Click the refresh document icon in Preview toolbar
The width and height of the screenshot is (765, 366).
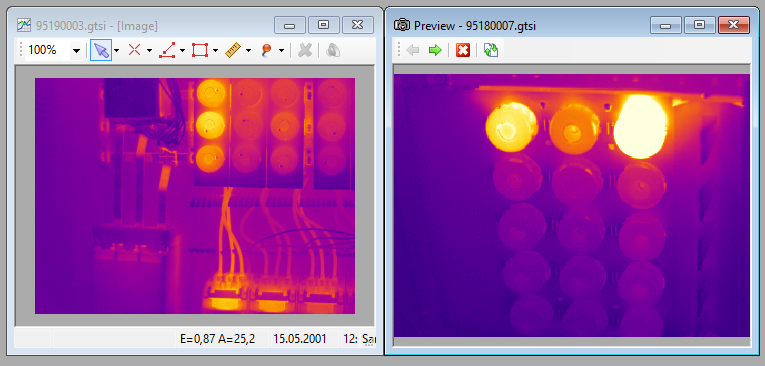tap(491, 50)
